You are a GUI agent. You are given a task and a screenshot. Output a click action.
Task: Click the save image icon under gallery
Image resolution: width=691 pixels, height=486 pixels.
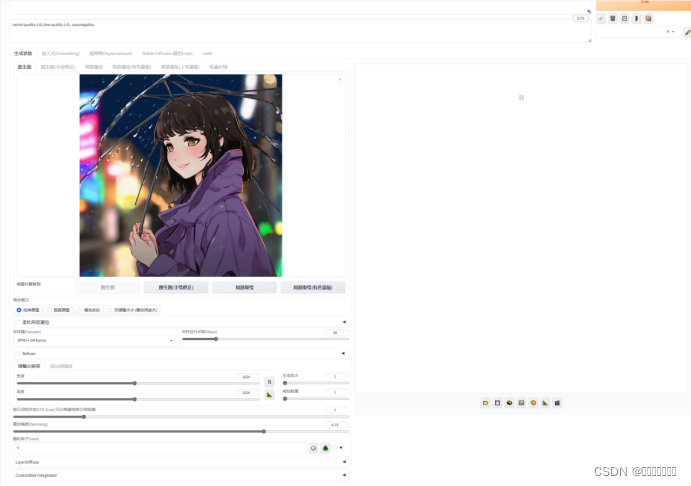pos(498,403)
